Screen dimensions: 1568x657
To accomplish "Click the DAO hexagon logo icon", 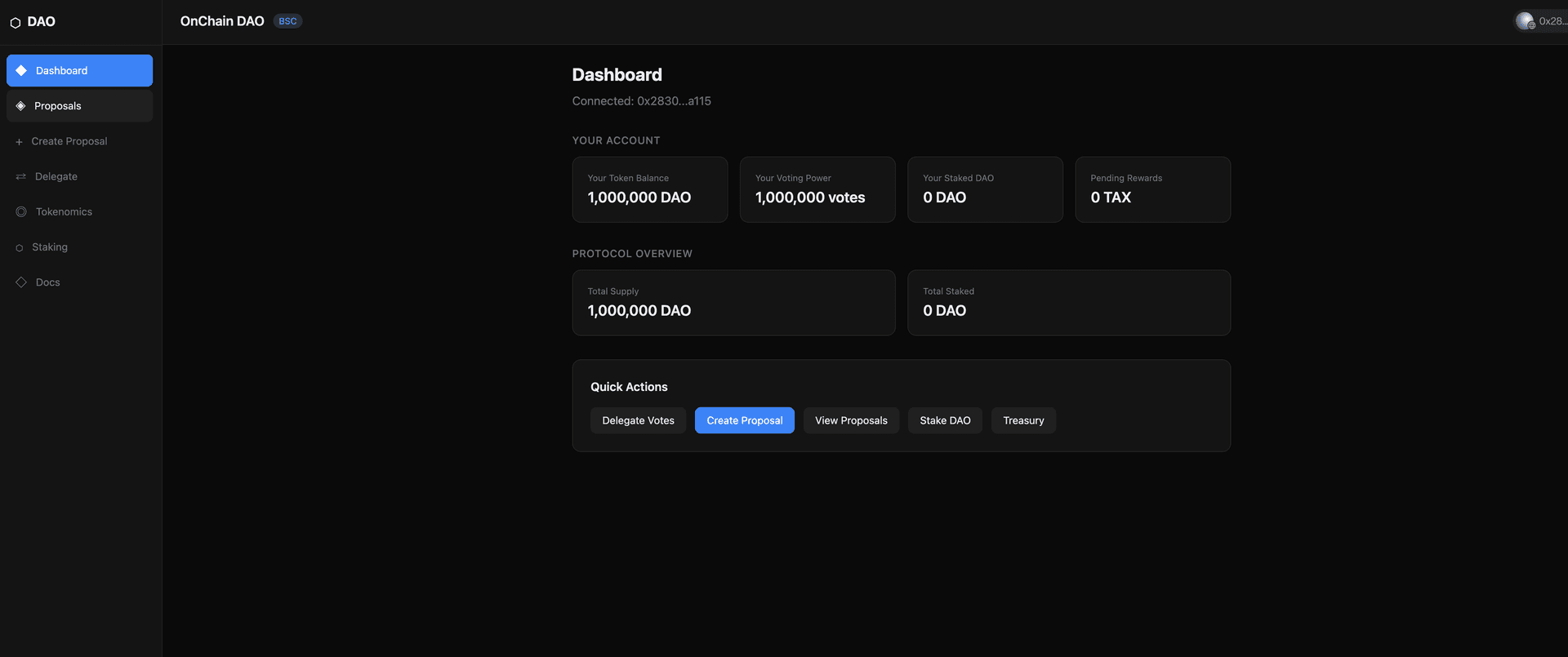I will (16, 23).
